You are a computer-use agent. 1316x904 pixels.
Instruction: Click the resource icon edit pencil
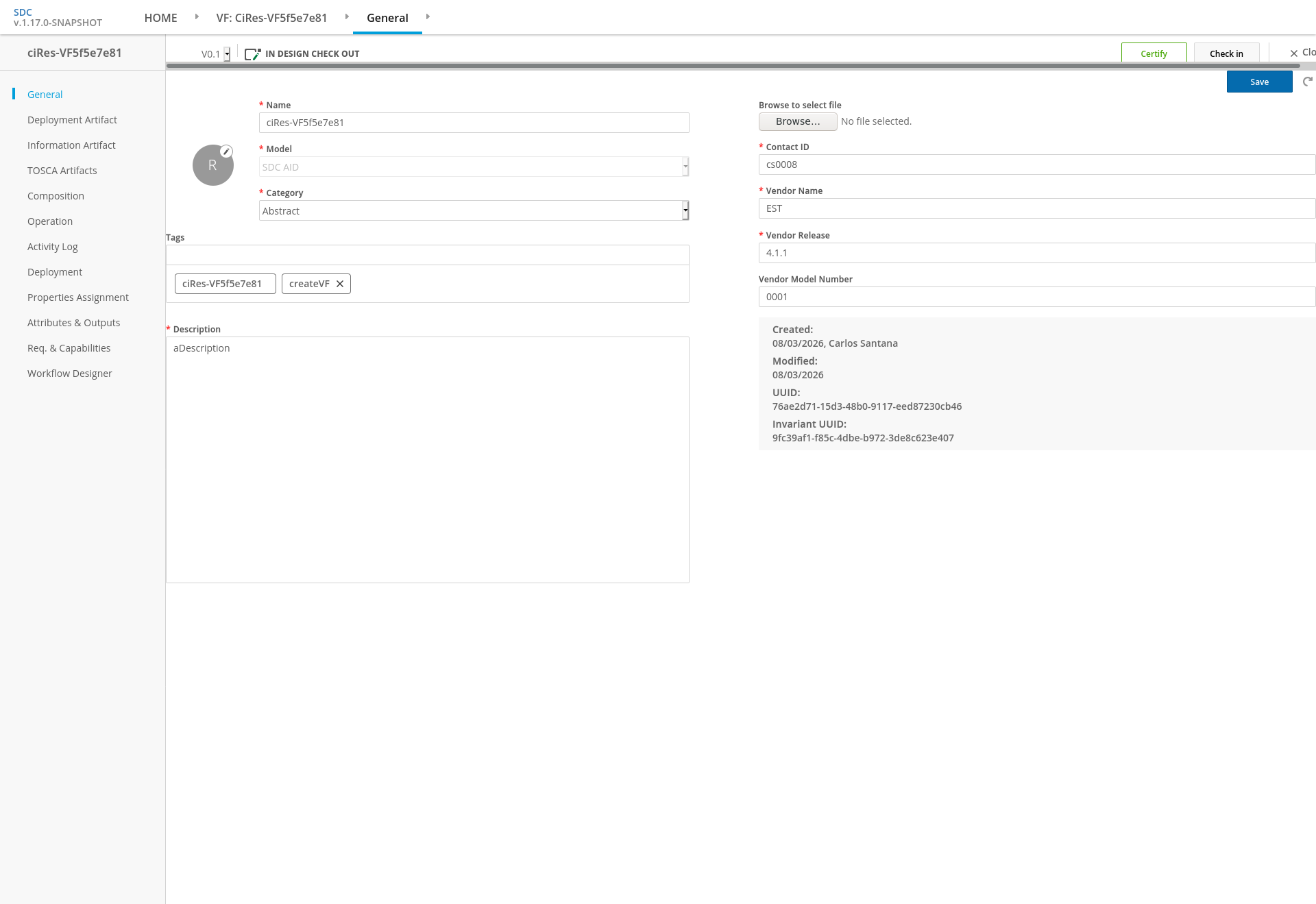(226, 151)
